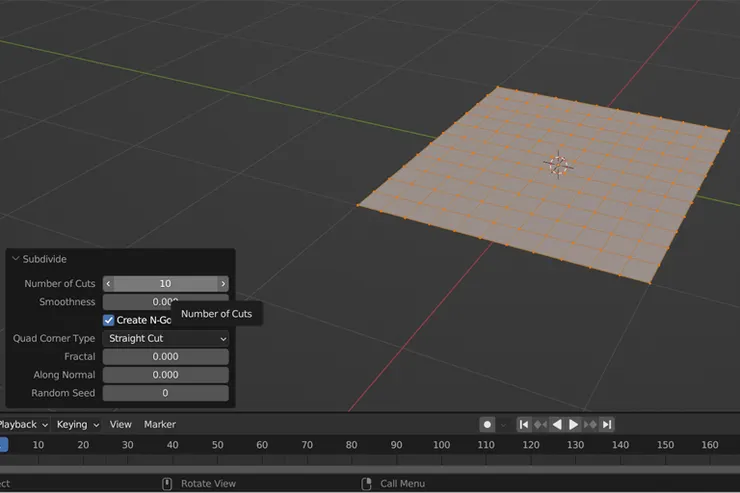Click the Random Seed input field
Image resolution: width=740 pixels, height=493 pixels.
click(166, 393)
